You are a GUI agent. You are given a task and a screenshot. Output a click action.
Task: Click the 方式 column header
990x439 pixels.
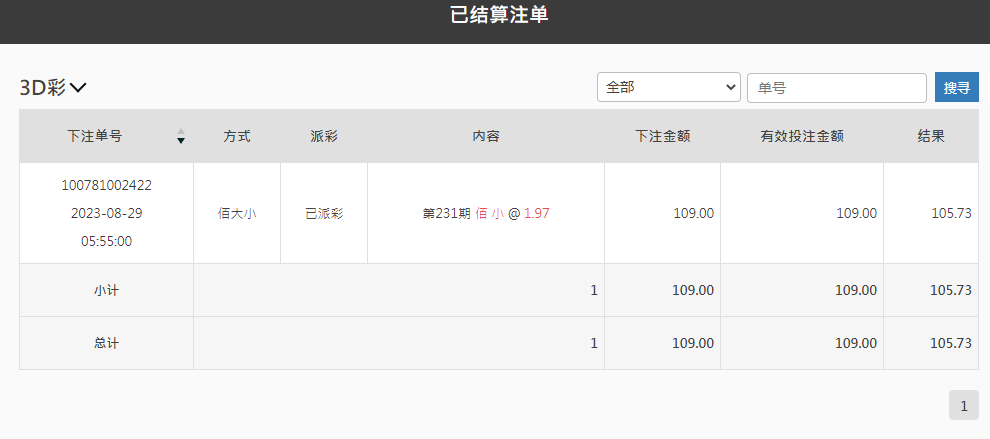237,136
